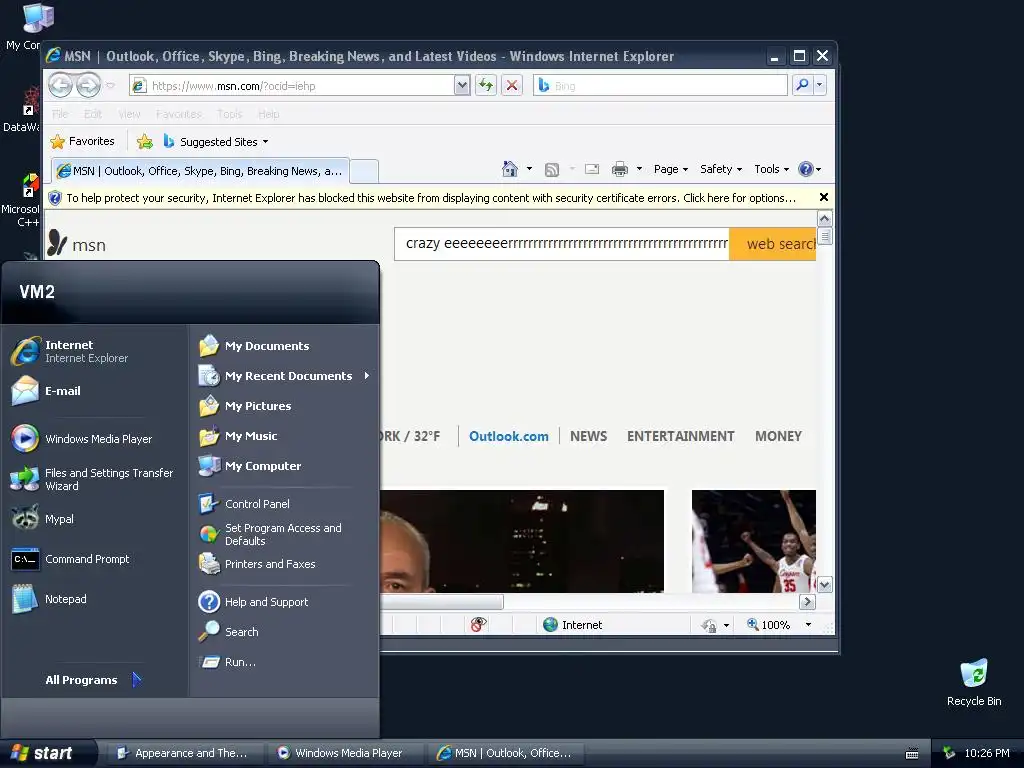This screenshot has width=1024, height=768.
Task: Click the Add to Favorites Bar star icon
Action: pos(144,141)
